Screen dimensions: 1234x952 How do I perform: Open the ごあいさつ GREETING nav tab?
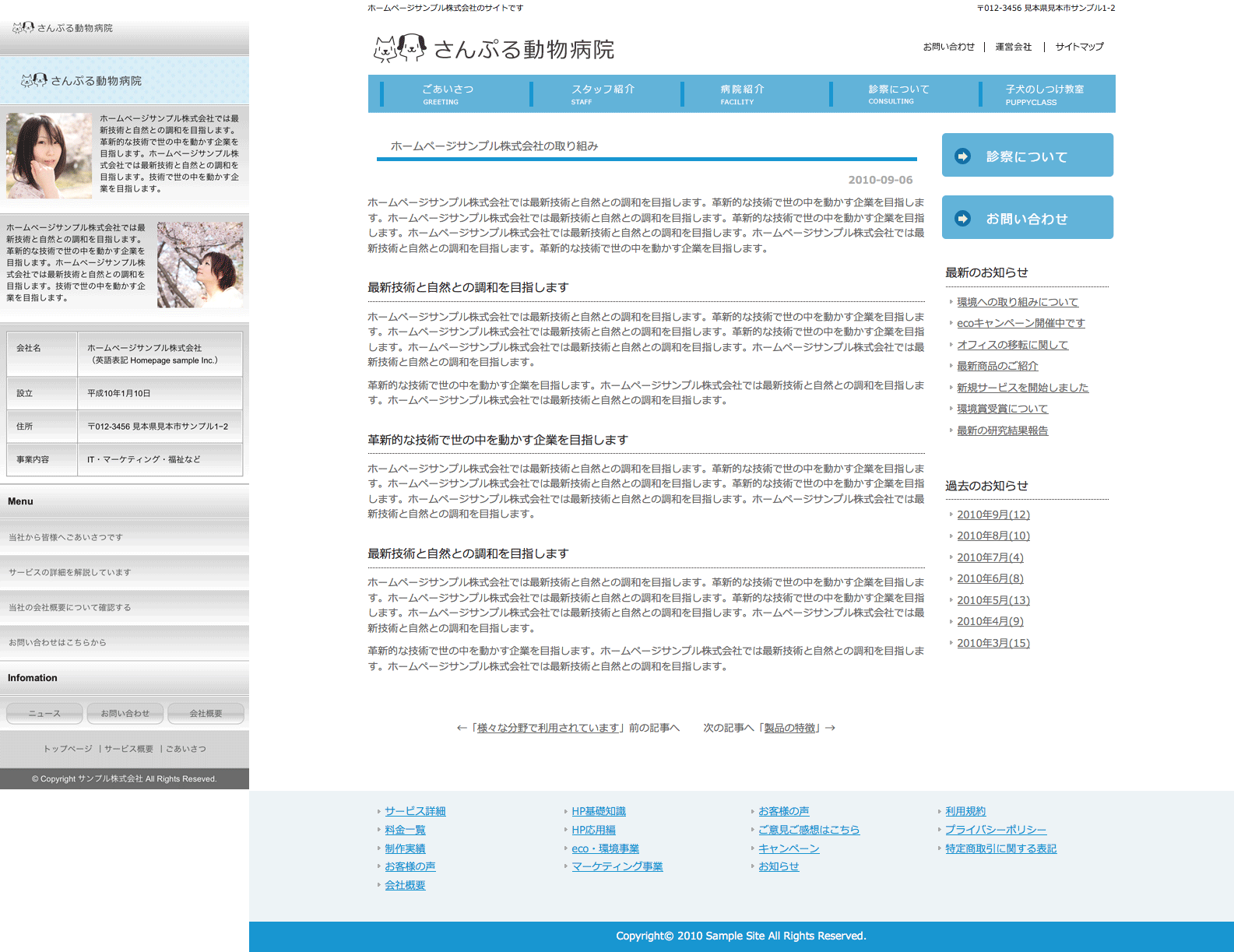[448, 93]
